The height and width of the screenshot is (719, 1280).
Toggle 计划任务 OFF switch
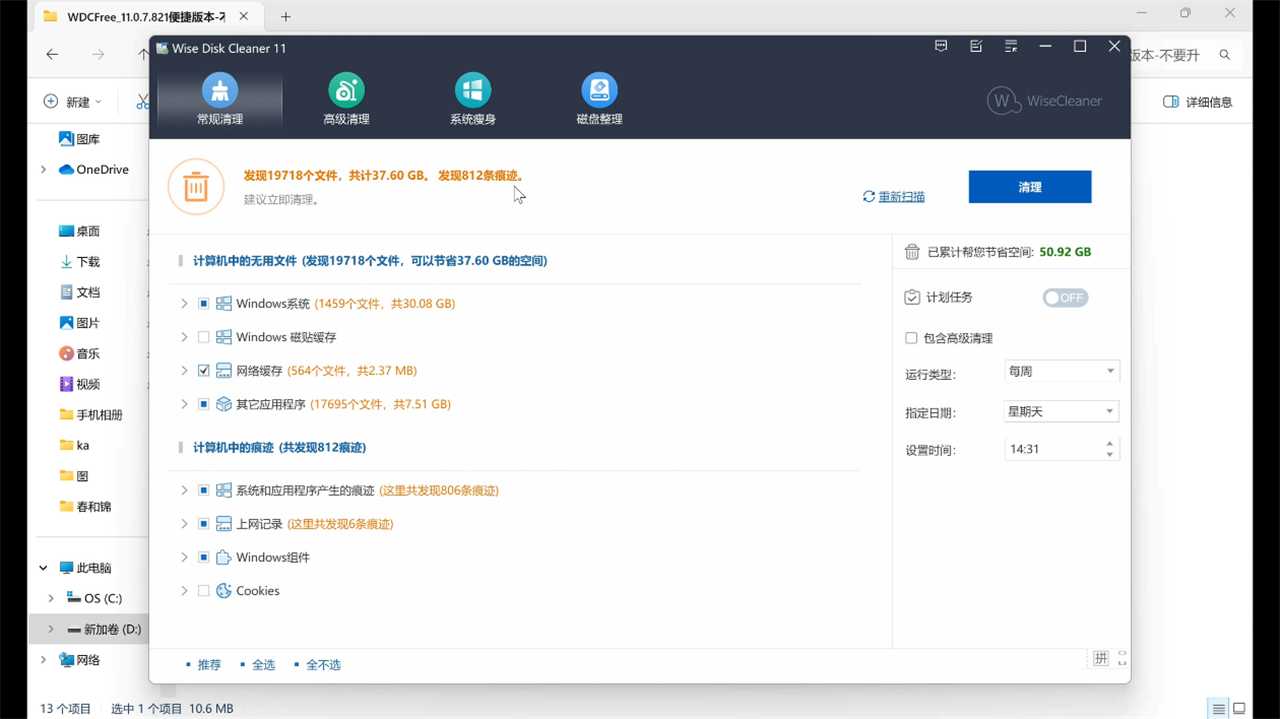1065,298
